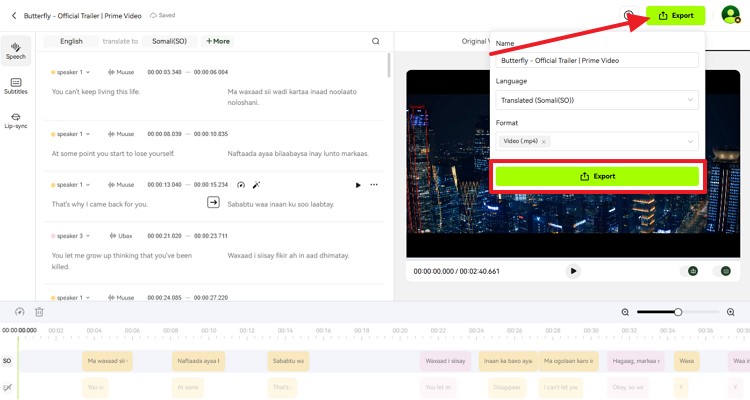Select the English language tab
Viewport: 750px width, 400px height.
point(71,41)
